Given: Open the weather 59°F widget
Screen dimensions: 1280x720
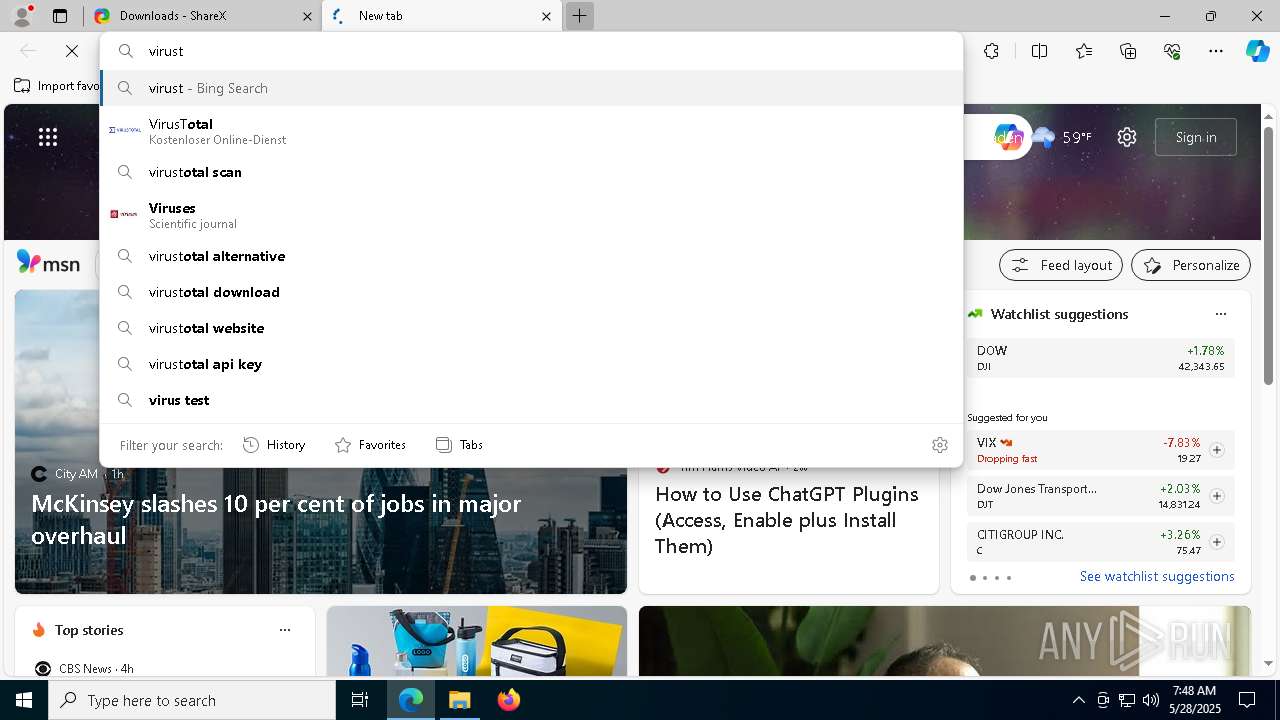Looking at the screenshot, I should [1063, 137].
